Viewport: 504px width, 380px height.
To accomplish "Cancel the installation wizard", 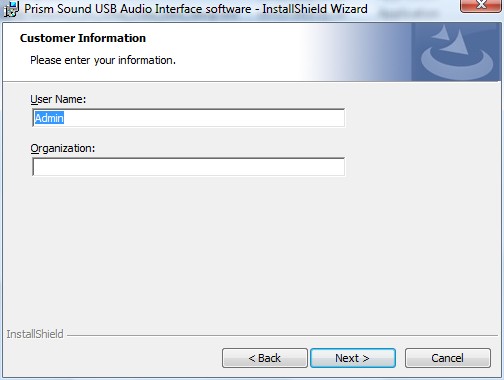I will click(448, 358).
